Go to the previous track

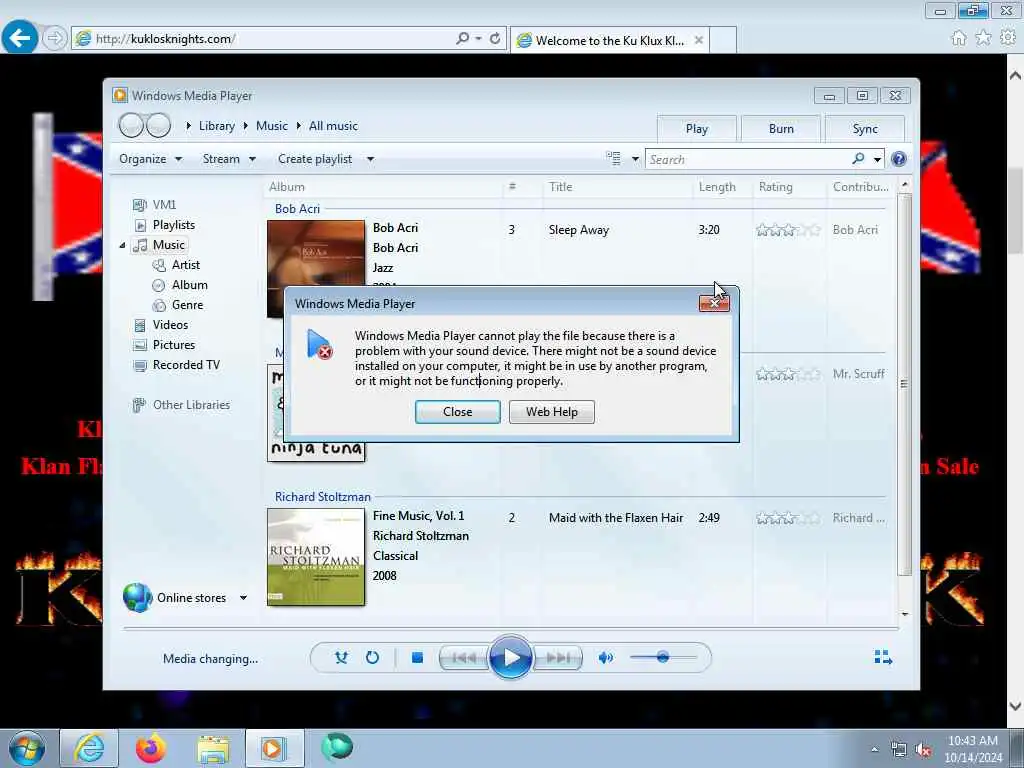pos(464,658)
